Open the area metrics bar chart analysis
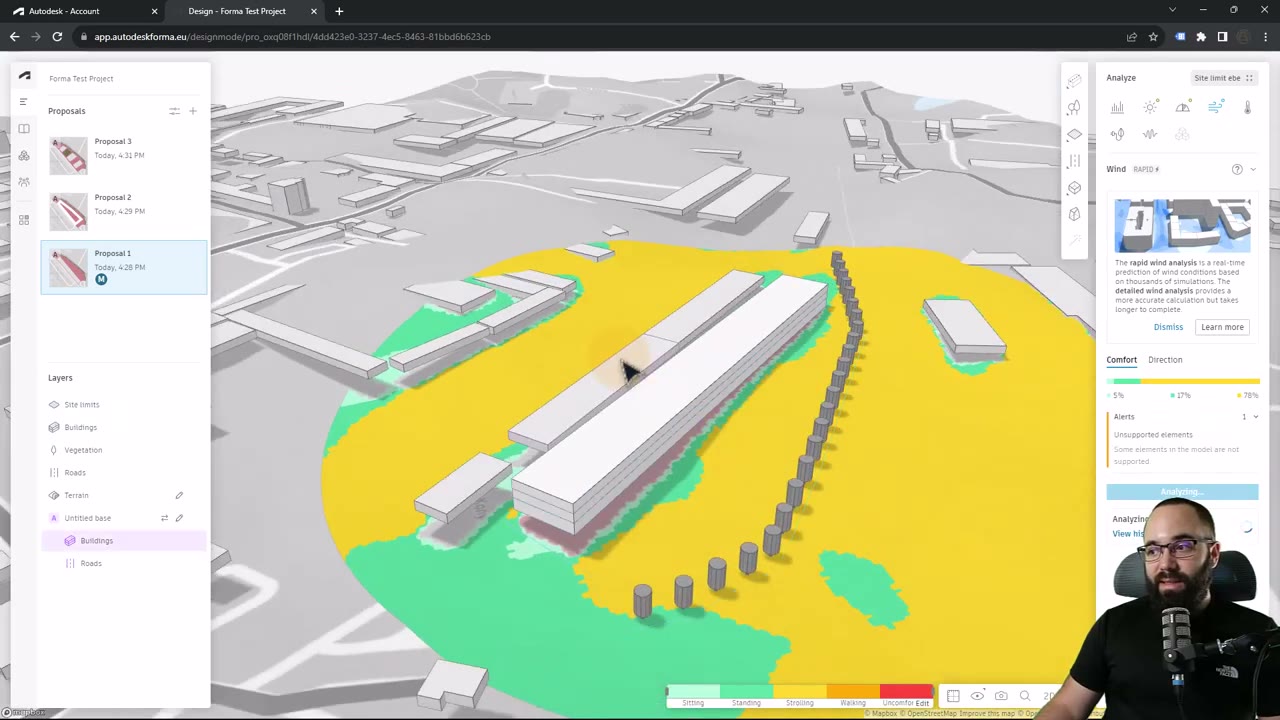The height and width of the screenshot is (720, 1280). click(x=1117, y=107)
